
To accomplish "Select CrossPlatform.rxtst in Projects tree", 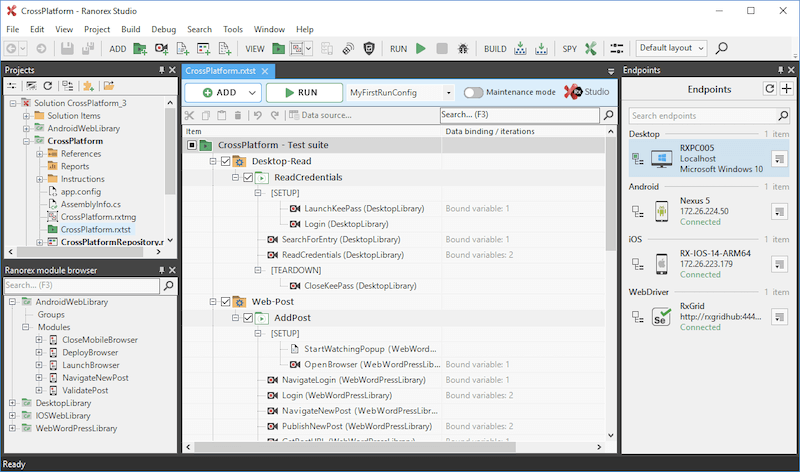I will point(95,230).
